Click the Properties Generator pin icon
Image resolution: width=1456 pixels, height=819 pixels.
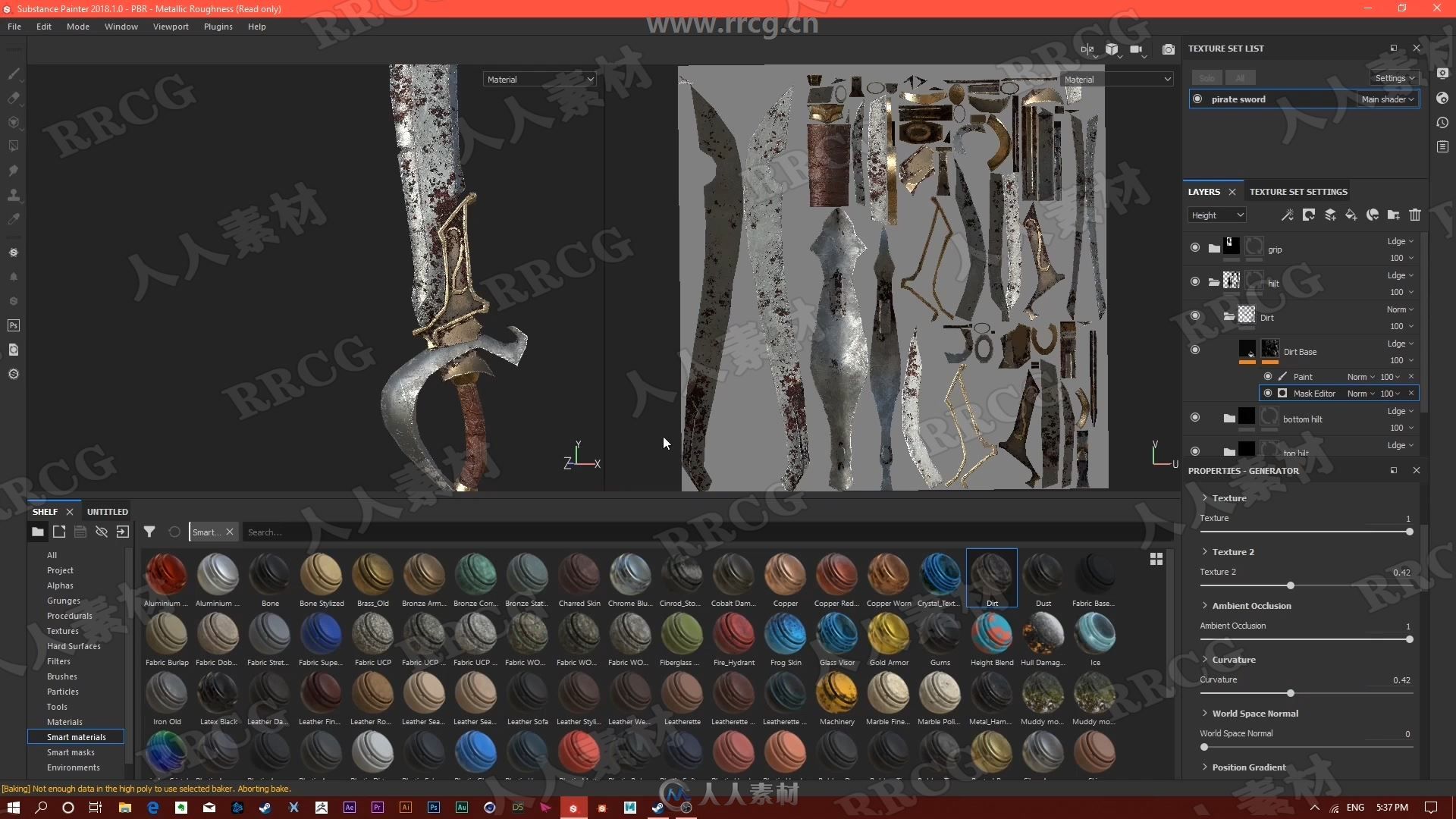click(x=1392, y=470)
